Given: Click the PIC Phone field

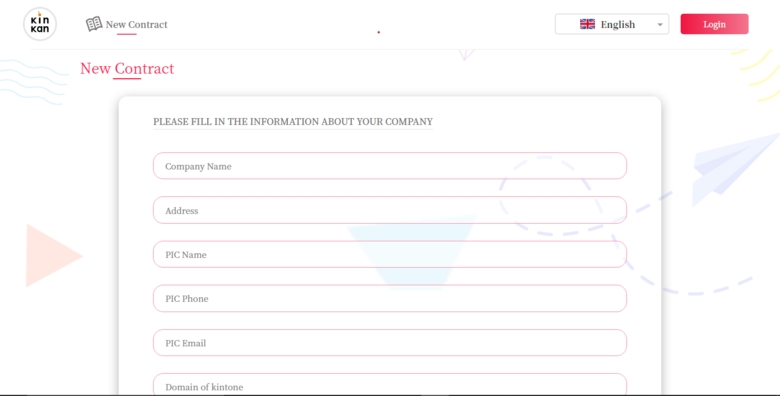Looking at the screenshot, I should tap(390, 298).
